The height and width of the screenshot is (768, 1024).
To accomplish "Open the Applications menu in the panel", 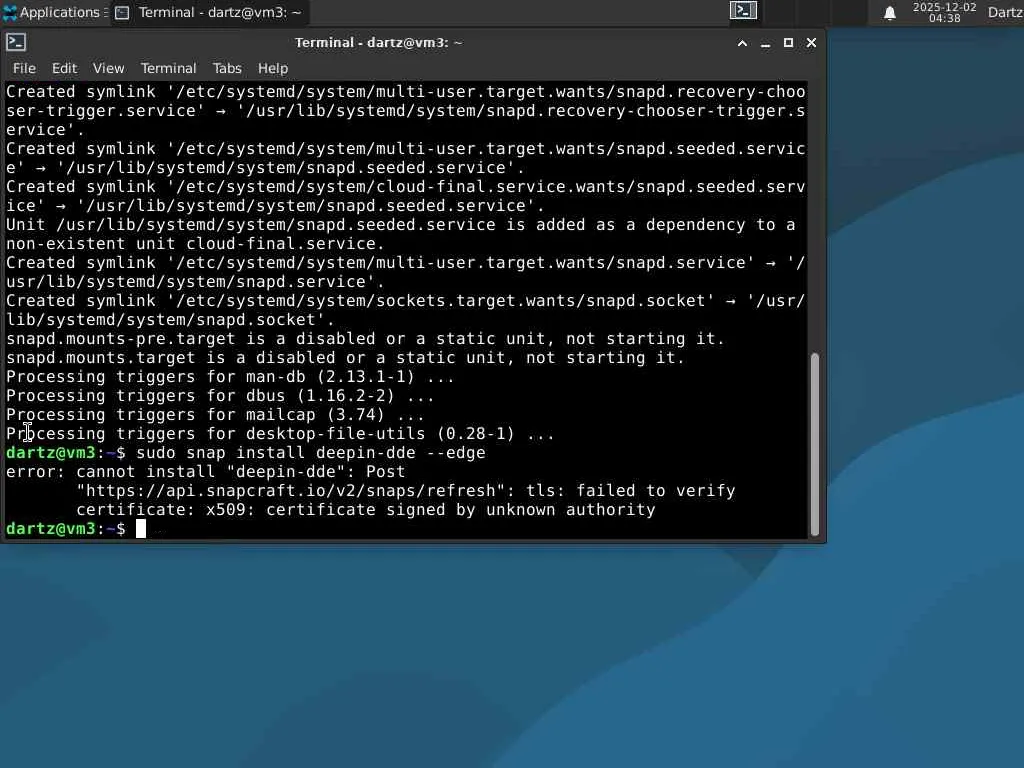I will (55, 12).
